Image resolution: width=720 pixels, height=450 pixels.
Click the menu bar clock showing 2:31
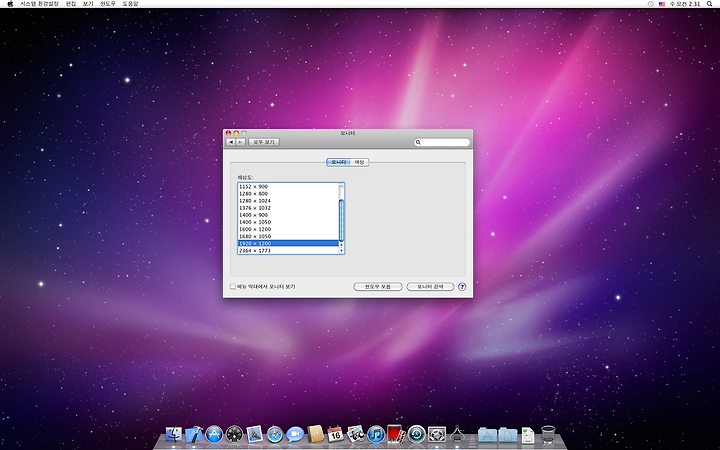[685, 4]
